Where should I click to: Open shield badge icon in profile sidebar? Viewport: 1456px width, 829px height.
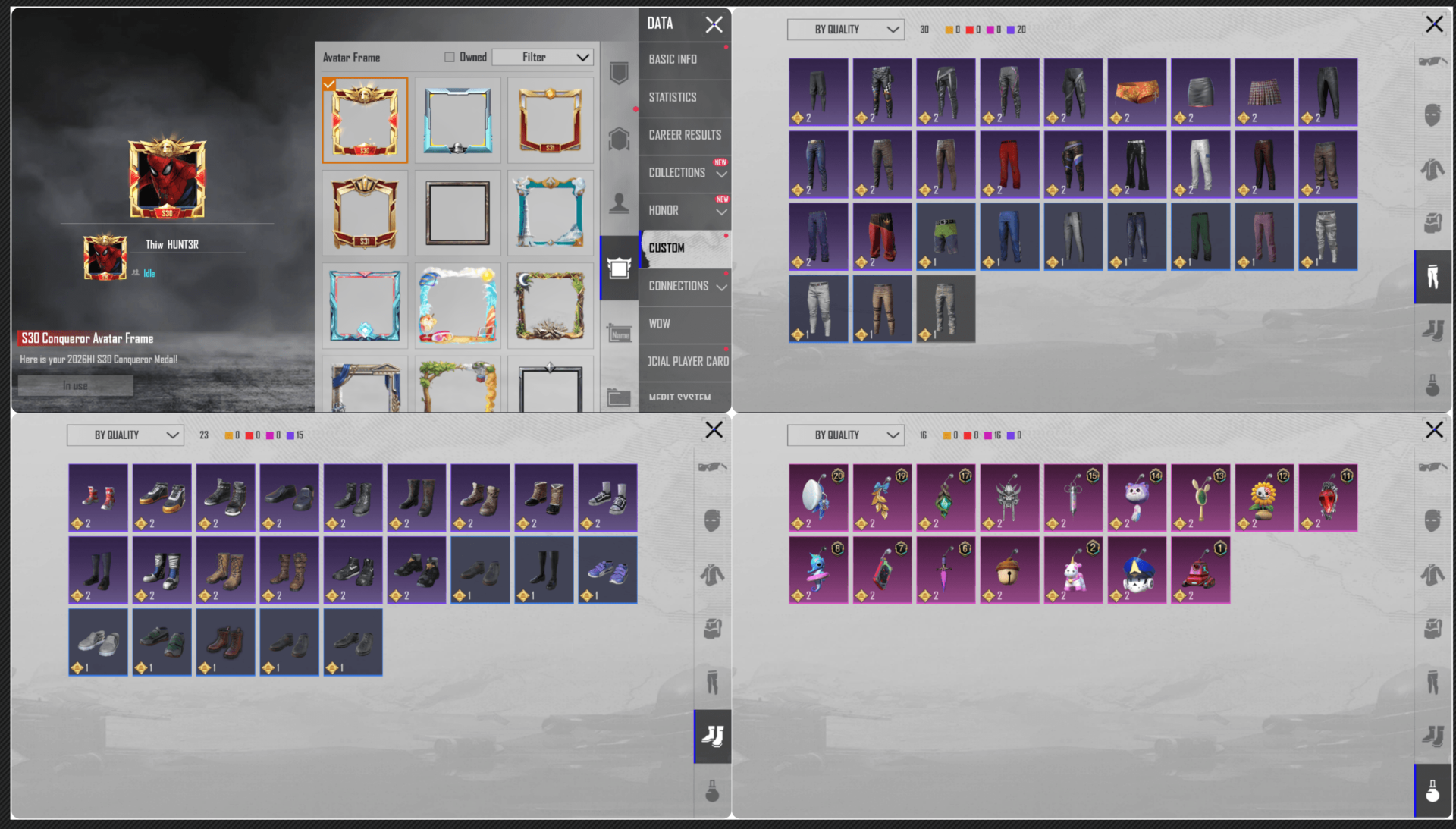pyautogui.click(x=619, y=74)
